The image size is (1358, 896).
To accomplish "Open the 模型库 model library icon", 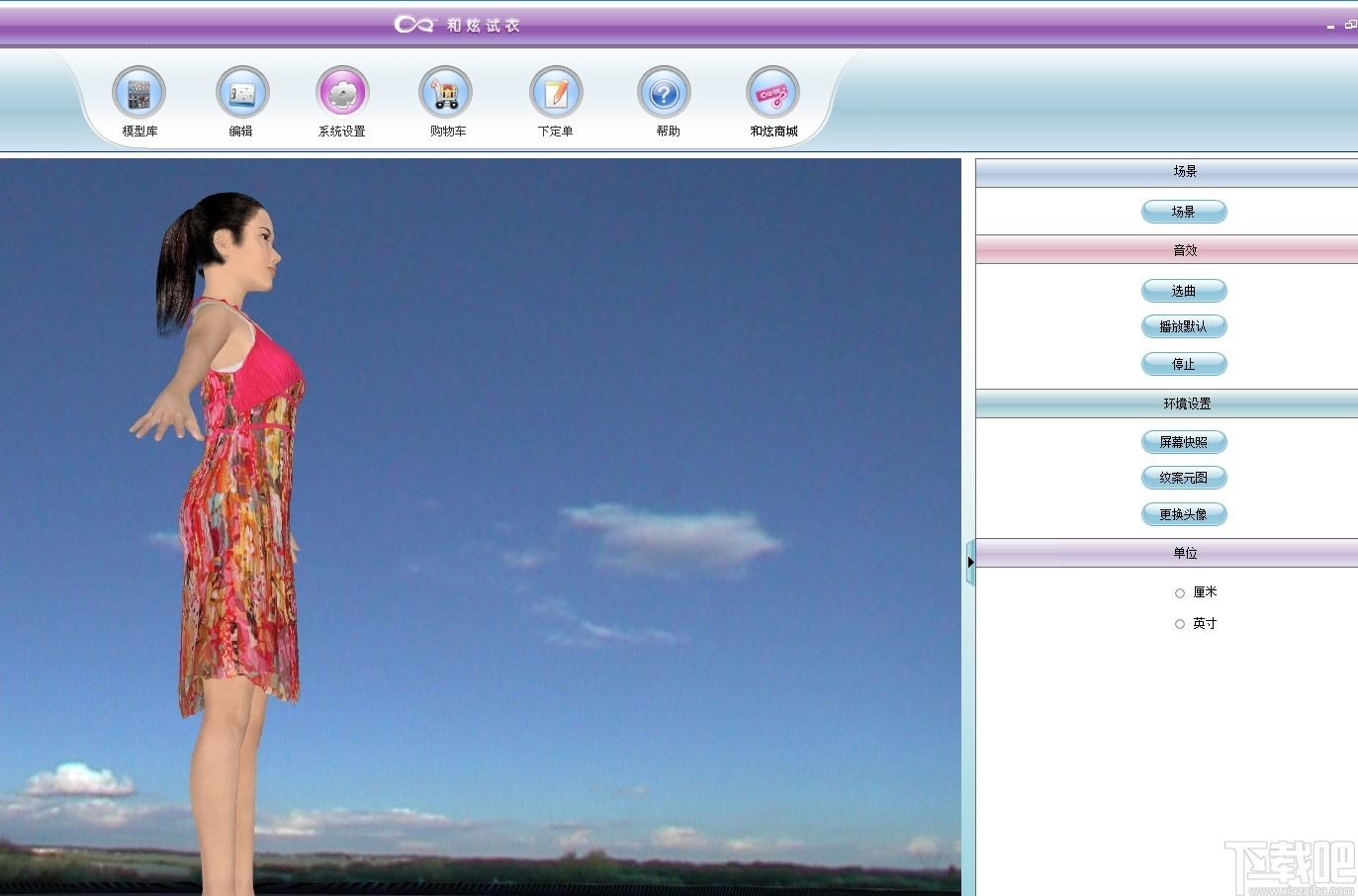I will click(138, 93).
